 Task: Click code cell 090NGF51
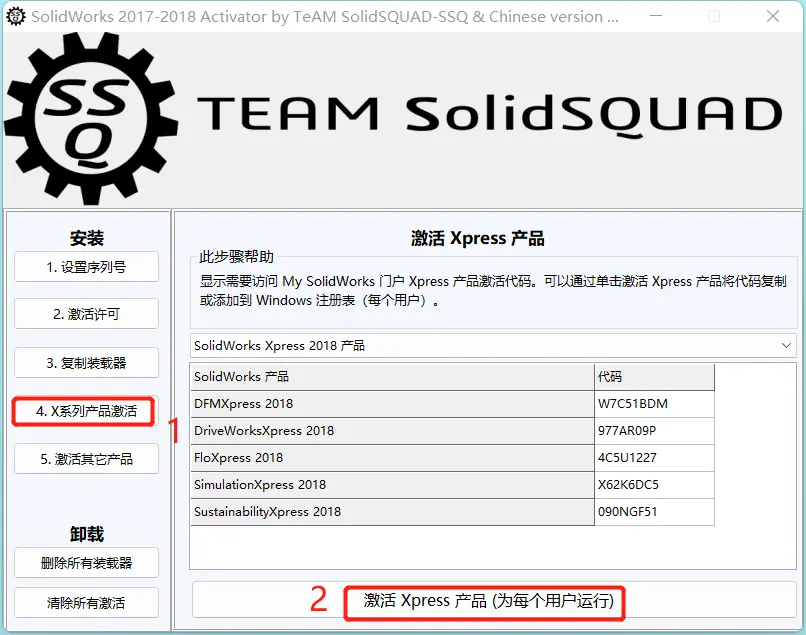(654, 512)
